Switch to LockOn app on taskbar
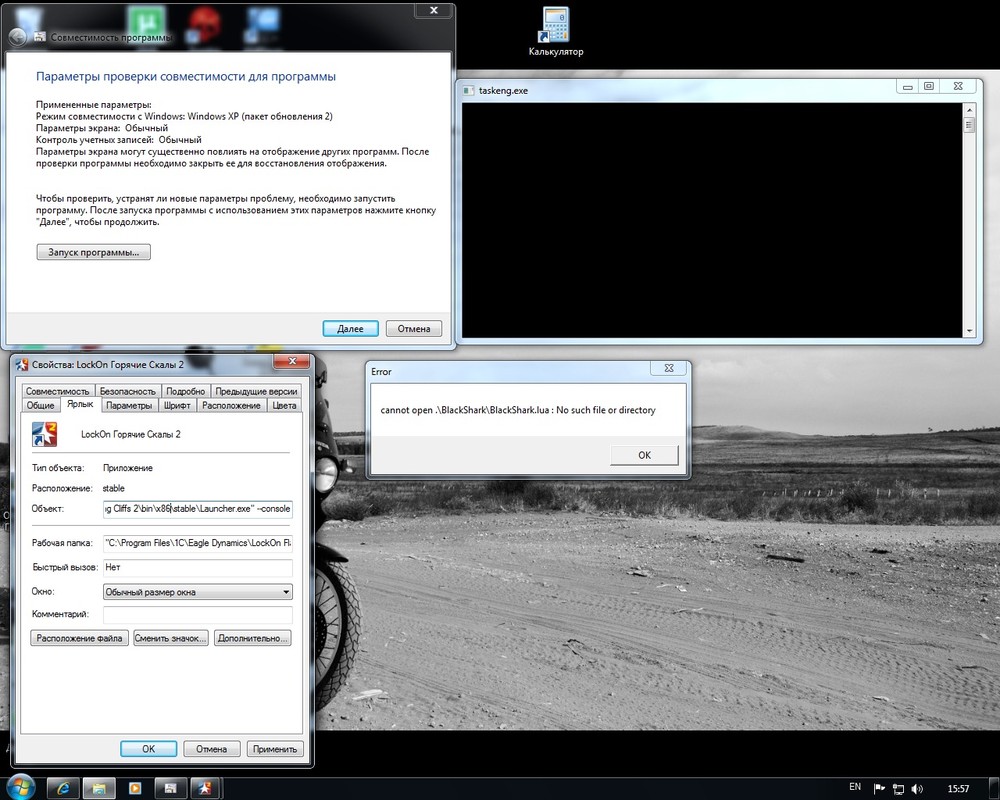Screen dimensions: 1000x800 pos(205,789)
